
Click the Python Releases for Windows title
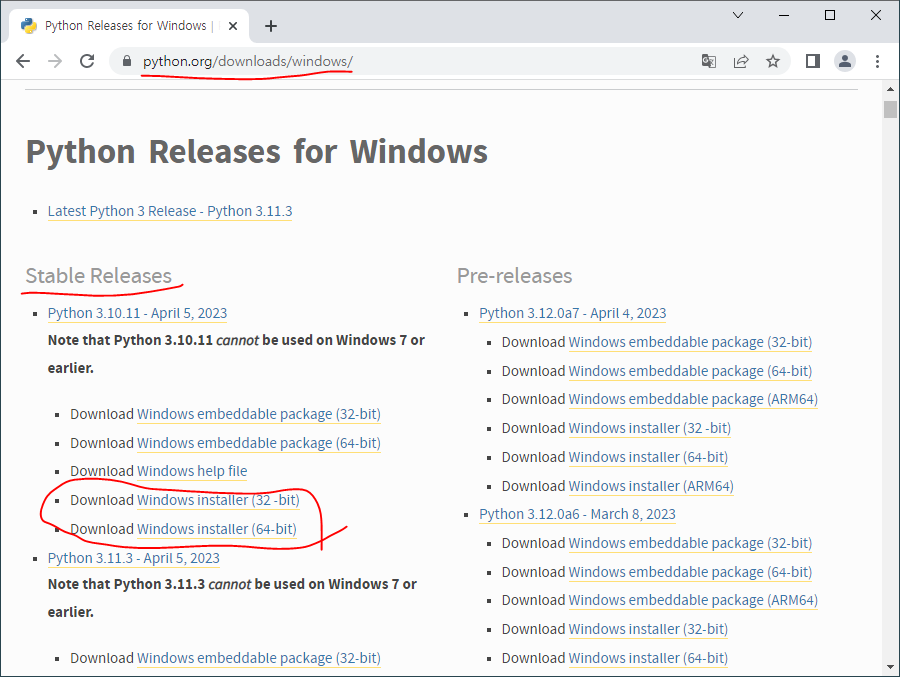(257, 152)
